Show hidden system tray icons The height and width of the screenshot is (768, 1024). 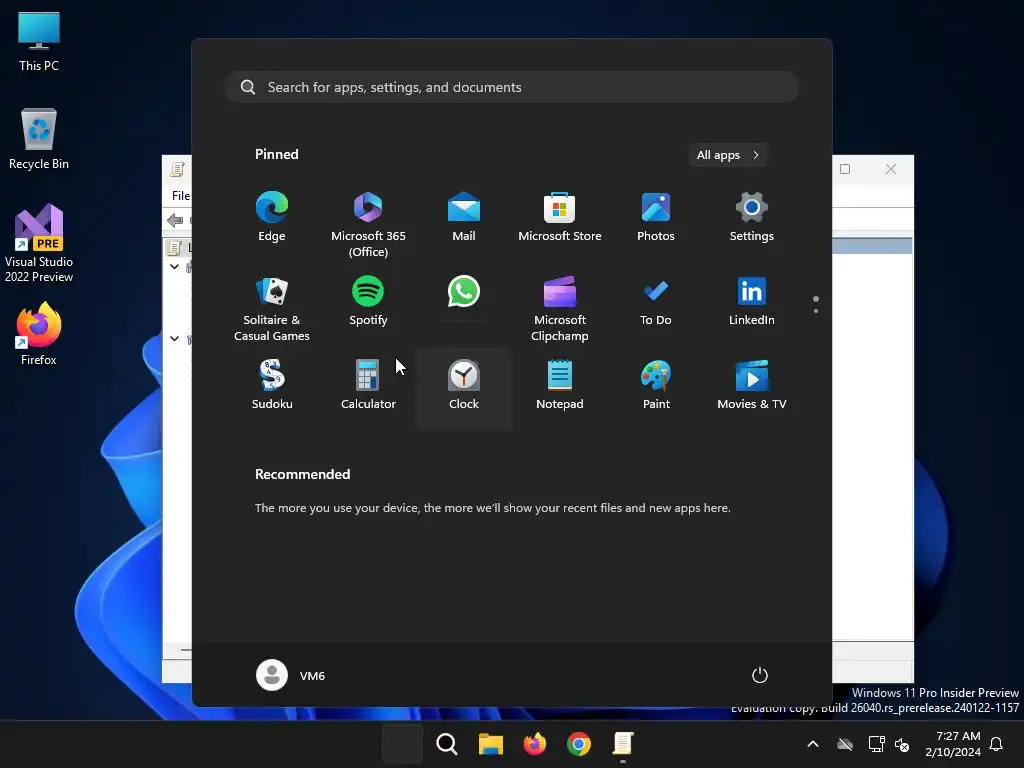(x=813, y=744)
